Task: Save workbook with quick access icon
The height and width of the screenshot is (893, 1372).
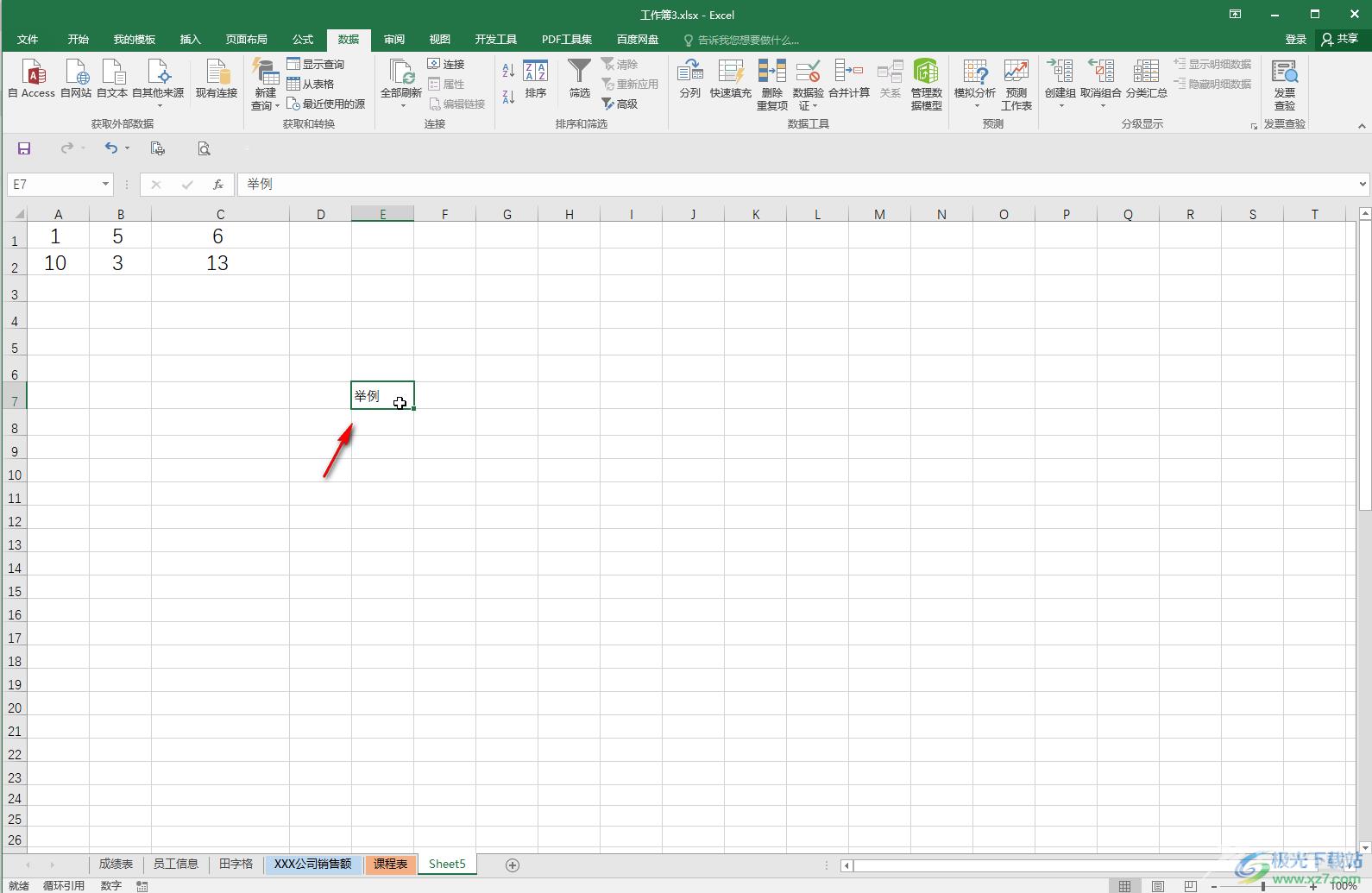Action: click(24, 148)
